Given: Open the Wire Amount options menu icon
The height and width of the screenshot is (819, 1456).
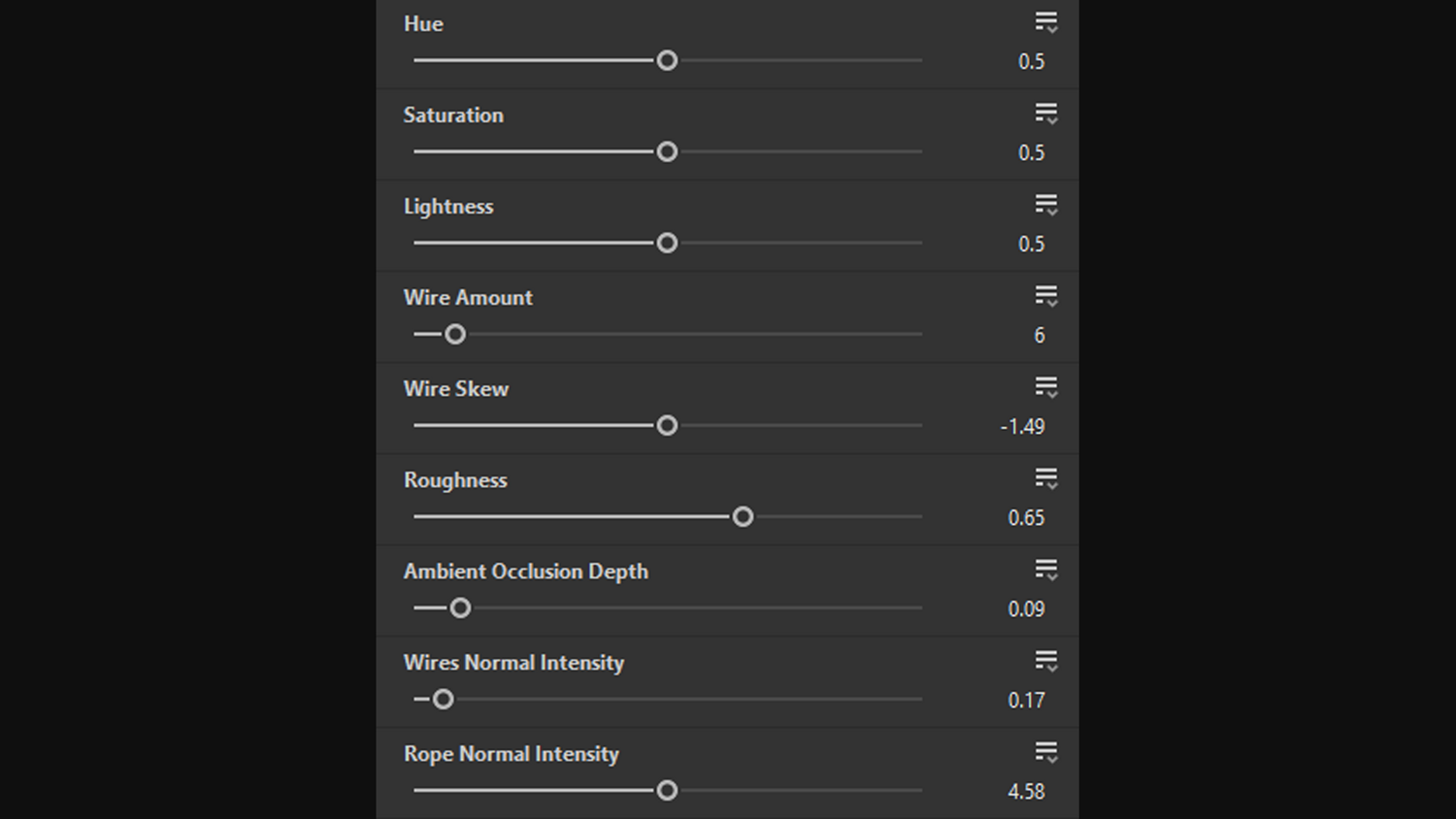Looking at the screenshot, I should point(1045,296).
